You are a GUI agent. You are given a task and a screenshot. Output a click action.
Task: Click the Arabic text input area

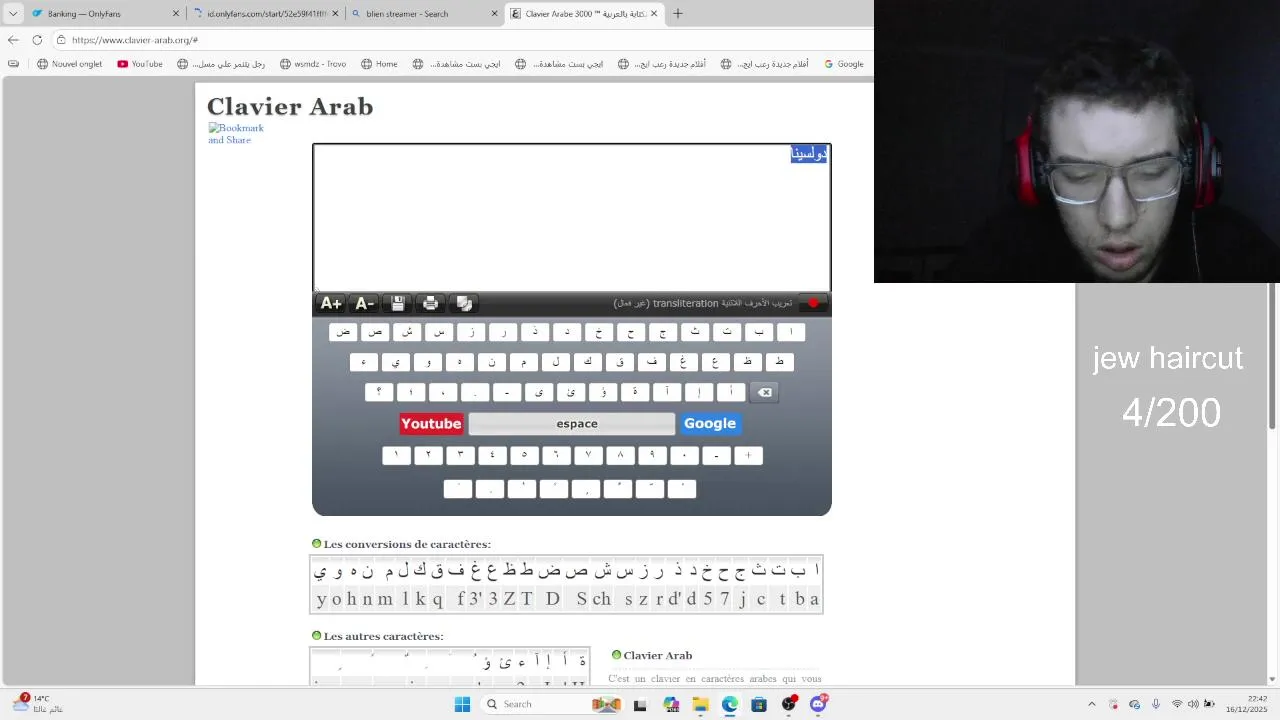(572, 217)
